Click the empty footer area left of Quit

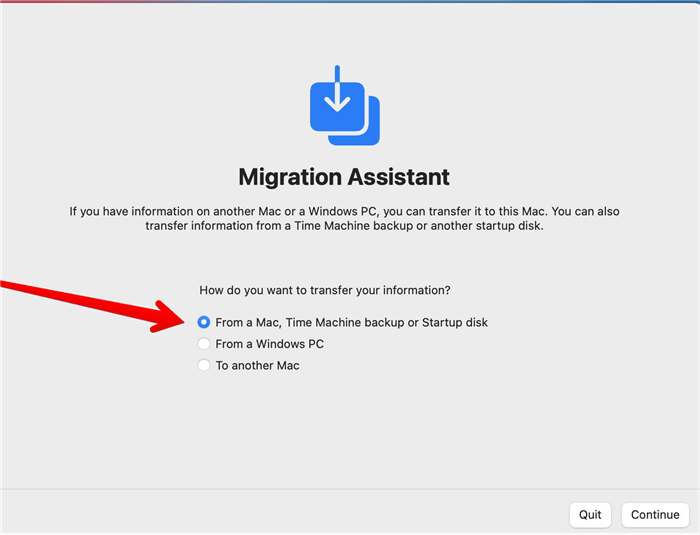point(280,514)
